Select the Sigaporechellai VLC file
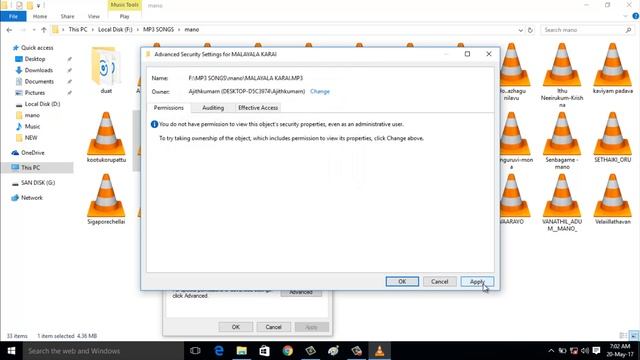The width and height of the screenshot is (640, 360). click(x=106, y=200)
